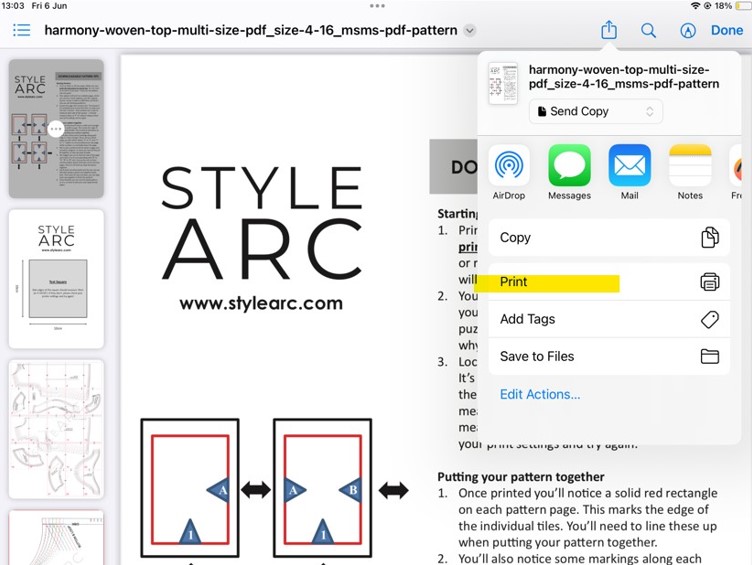Share via Messages app icon
The image size is (752, 565).
pos(569,165)
